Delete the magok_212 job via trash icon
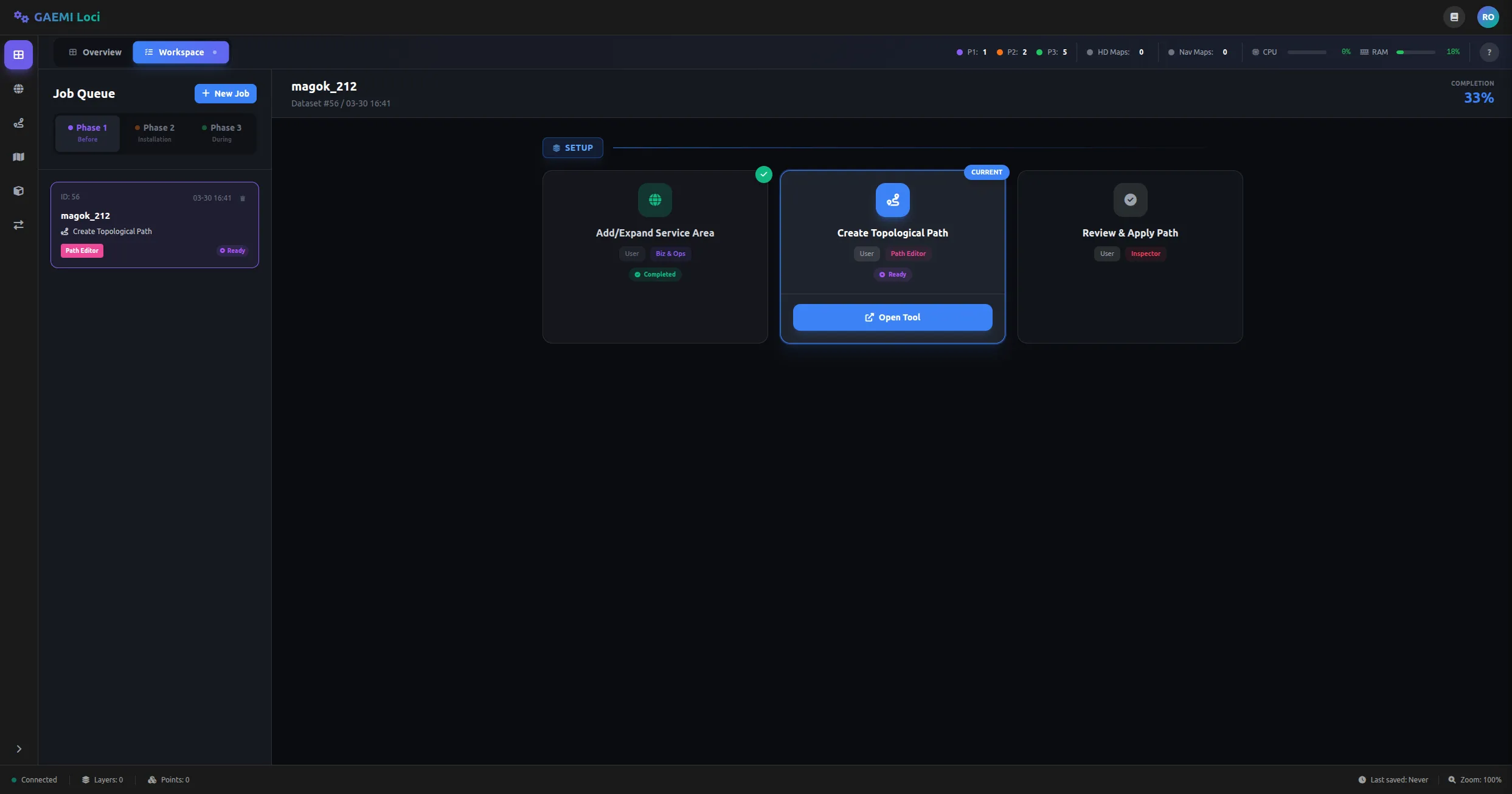 (x=243, y=198)
